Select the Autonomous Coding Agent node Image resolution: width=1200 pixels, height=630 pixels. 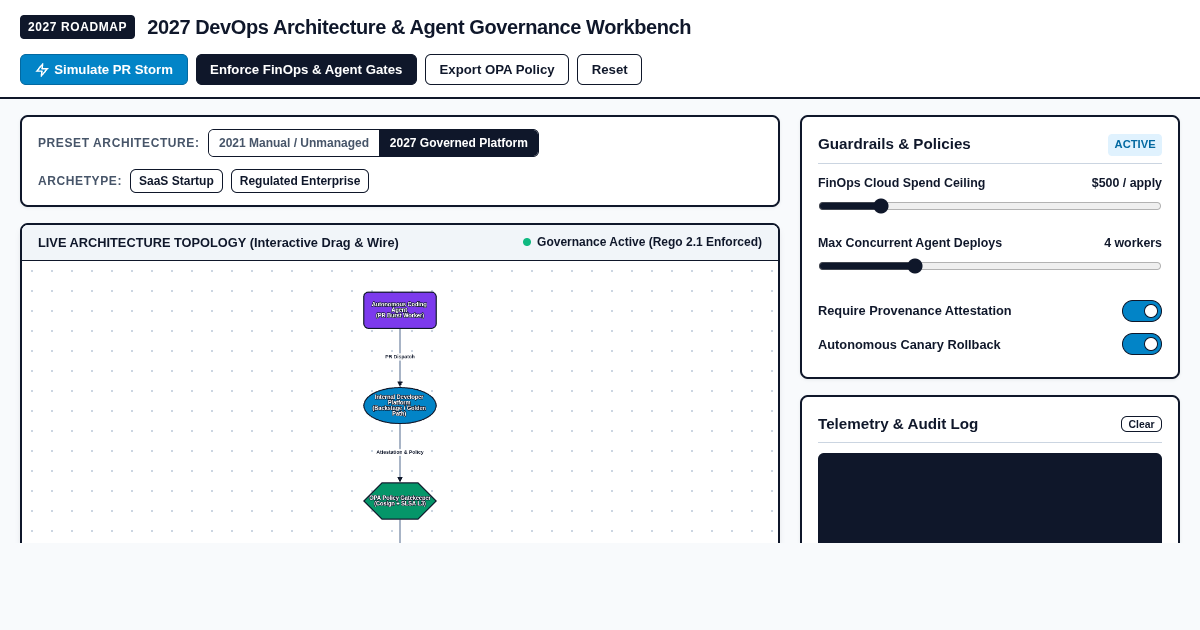[x=400, y=310]
